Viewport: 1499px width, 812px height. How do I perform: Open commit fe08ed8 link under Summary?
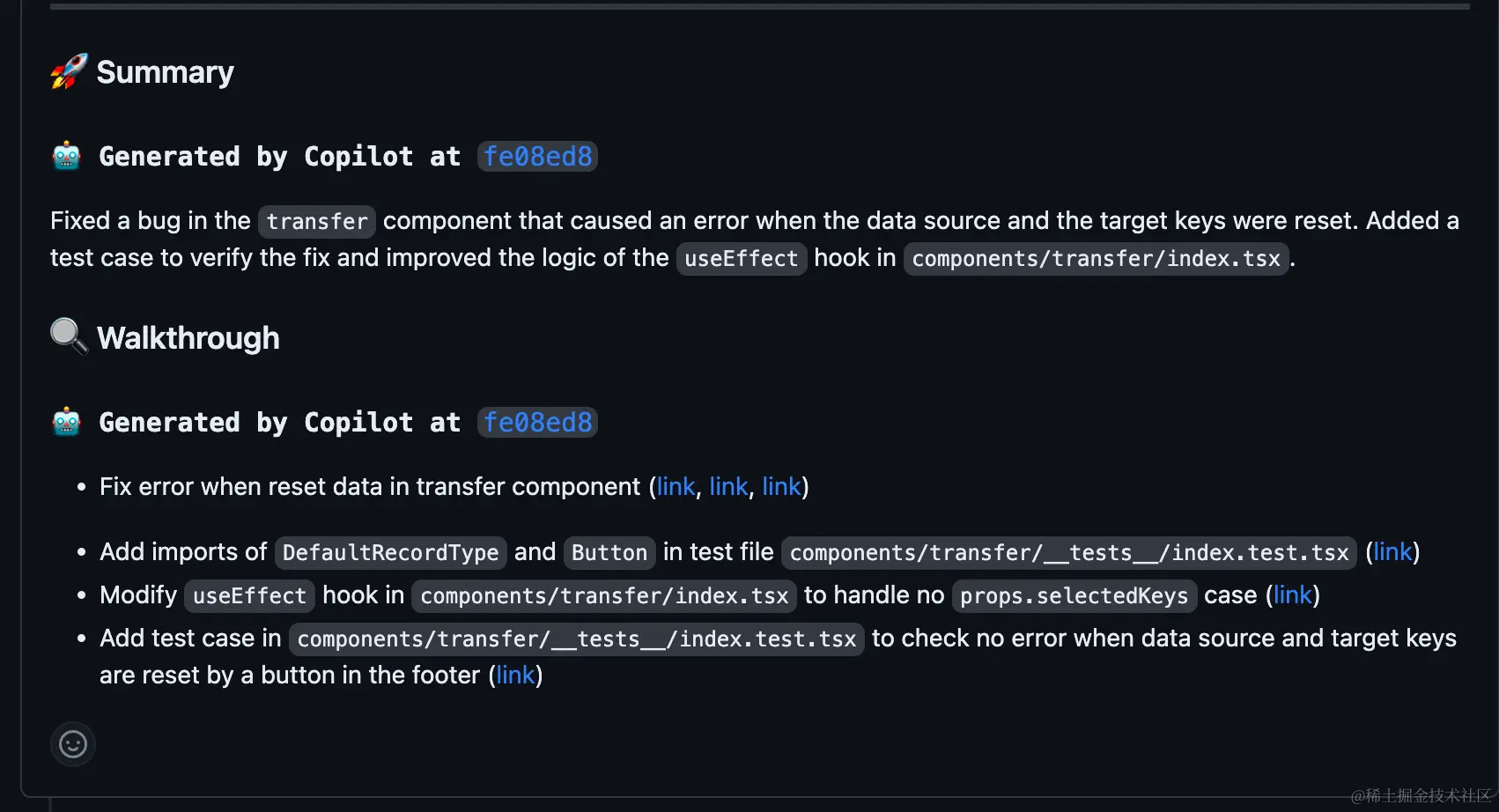[x=537, y=157]
